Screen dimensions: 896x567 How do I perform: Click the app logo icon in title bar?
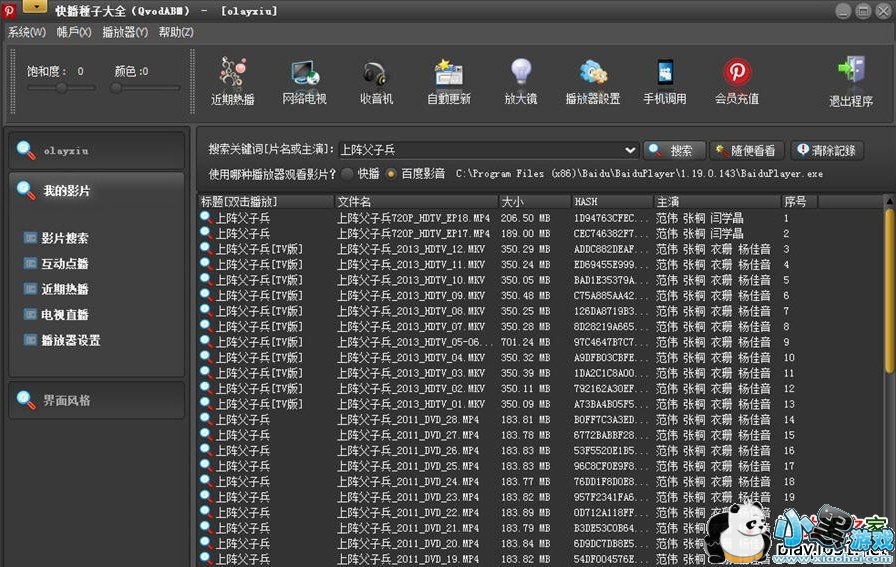click(x=9, y=10)
